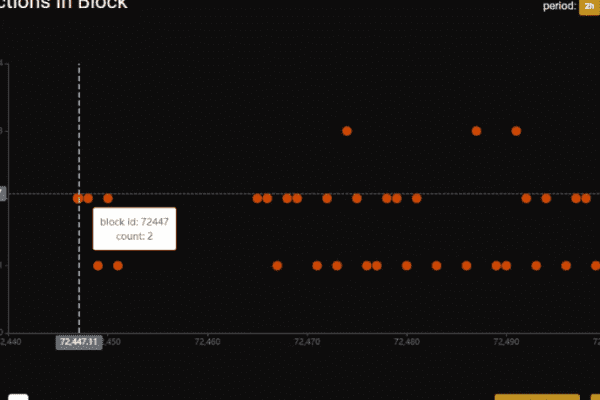The image size is (600, 400).
Task: Click the data point for block 72447
Action: 78,198
